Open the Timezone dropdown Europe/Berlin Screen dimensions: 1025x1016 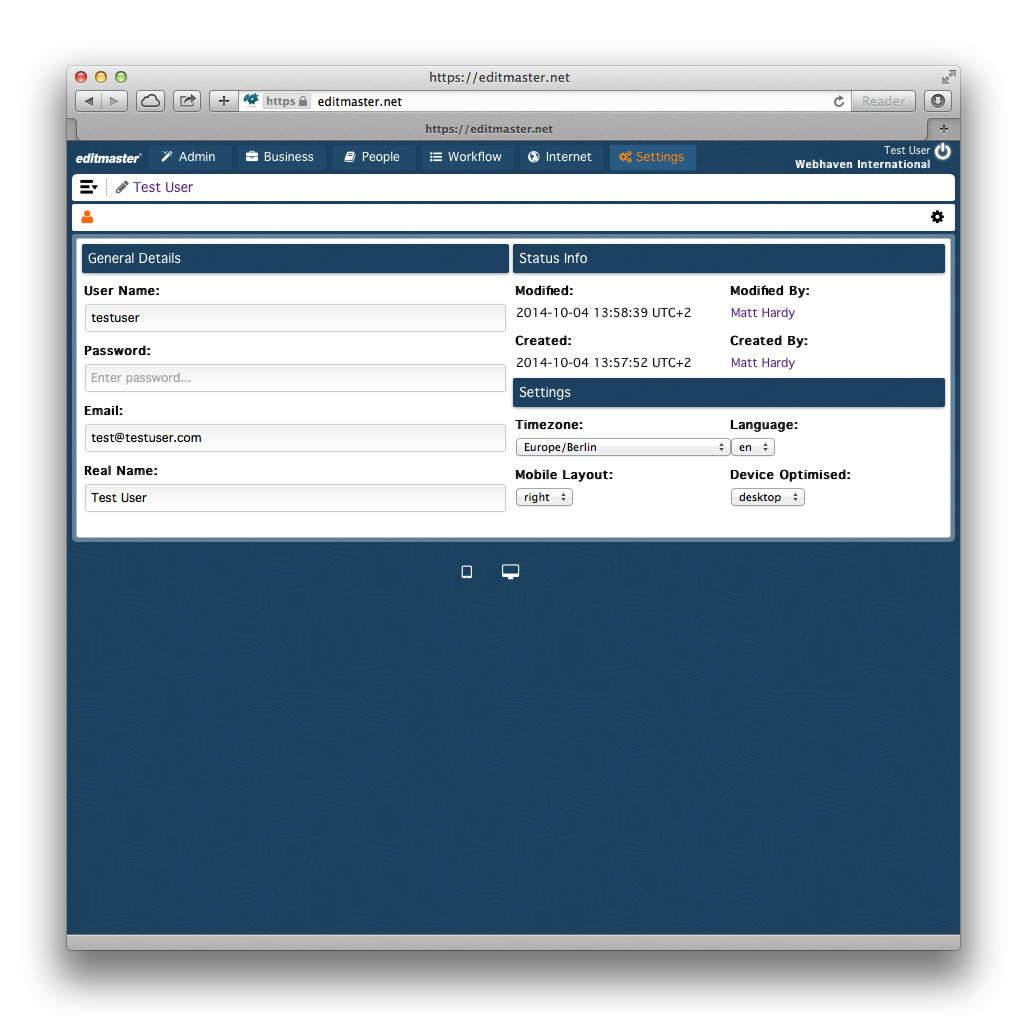(x=622, y=447)
